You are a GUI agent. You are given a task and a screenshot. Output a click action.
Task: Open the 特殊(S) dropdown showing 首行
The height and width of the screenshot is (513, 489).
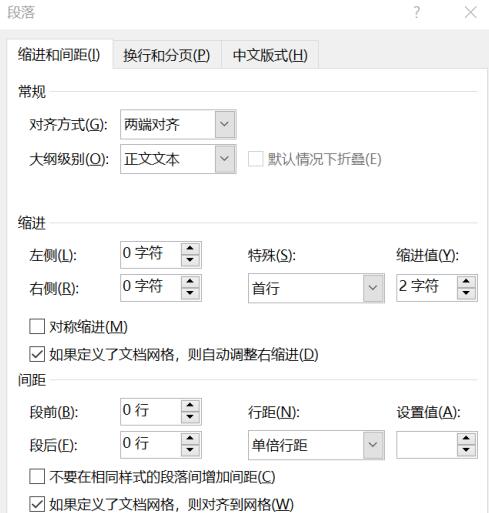click(316, 288)
